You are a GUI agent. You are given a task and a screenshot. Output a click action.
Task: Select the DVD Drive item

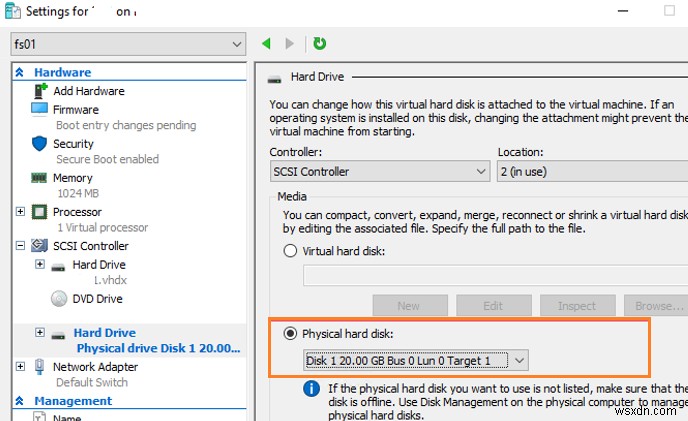[x=97, y=299]
